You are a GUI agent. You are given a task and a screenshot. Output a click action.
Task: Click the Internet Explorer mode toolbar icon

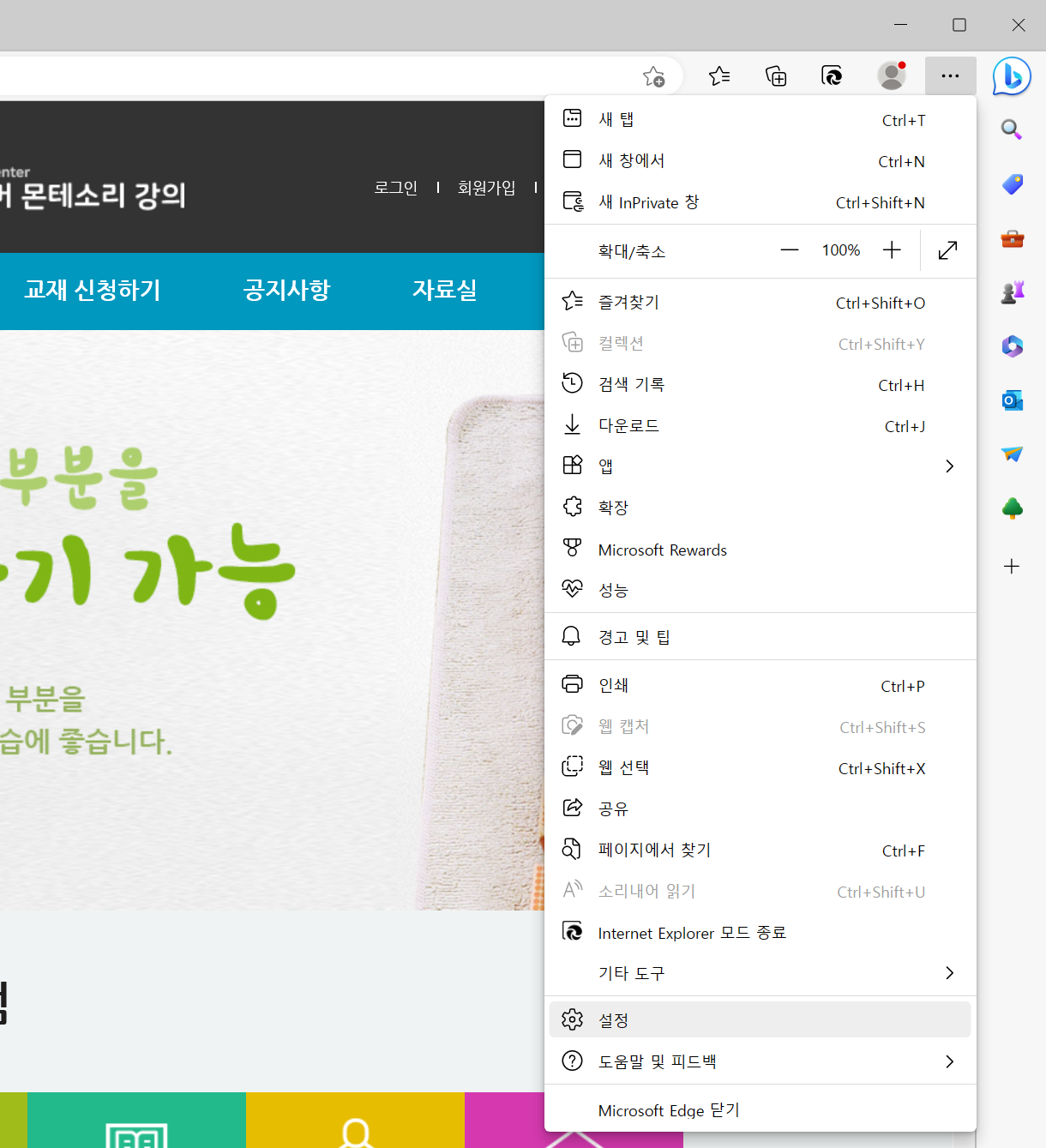[x=832, y=76]
